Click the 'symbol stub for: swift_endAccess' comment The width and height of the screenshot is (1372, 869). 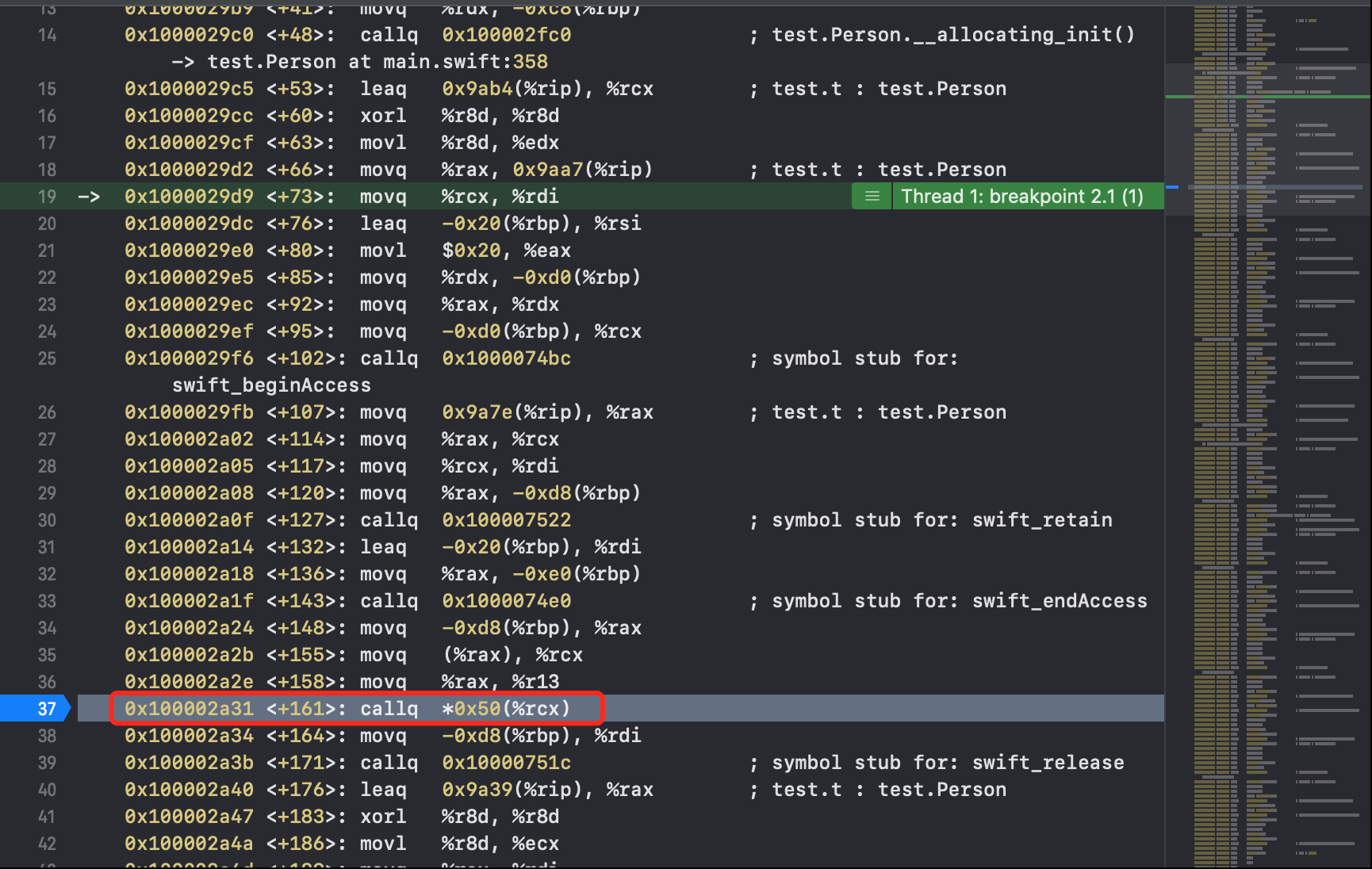tap(960, 601)
